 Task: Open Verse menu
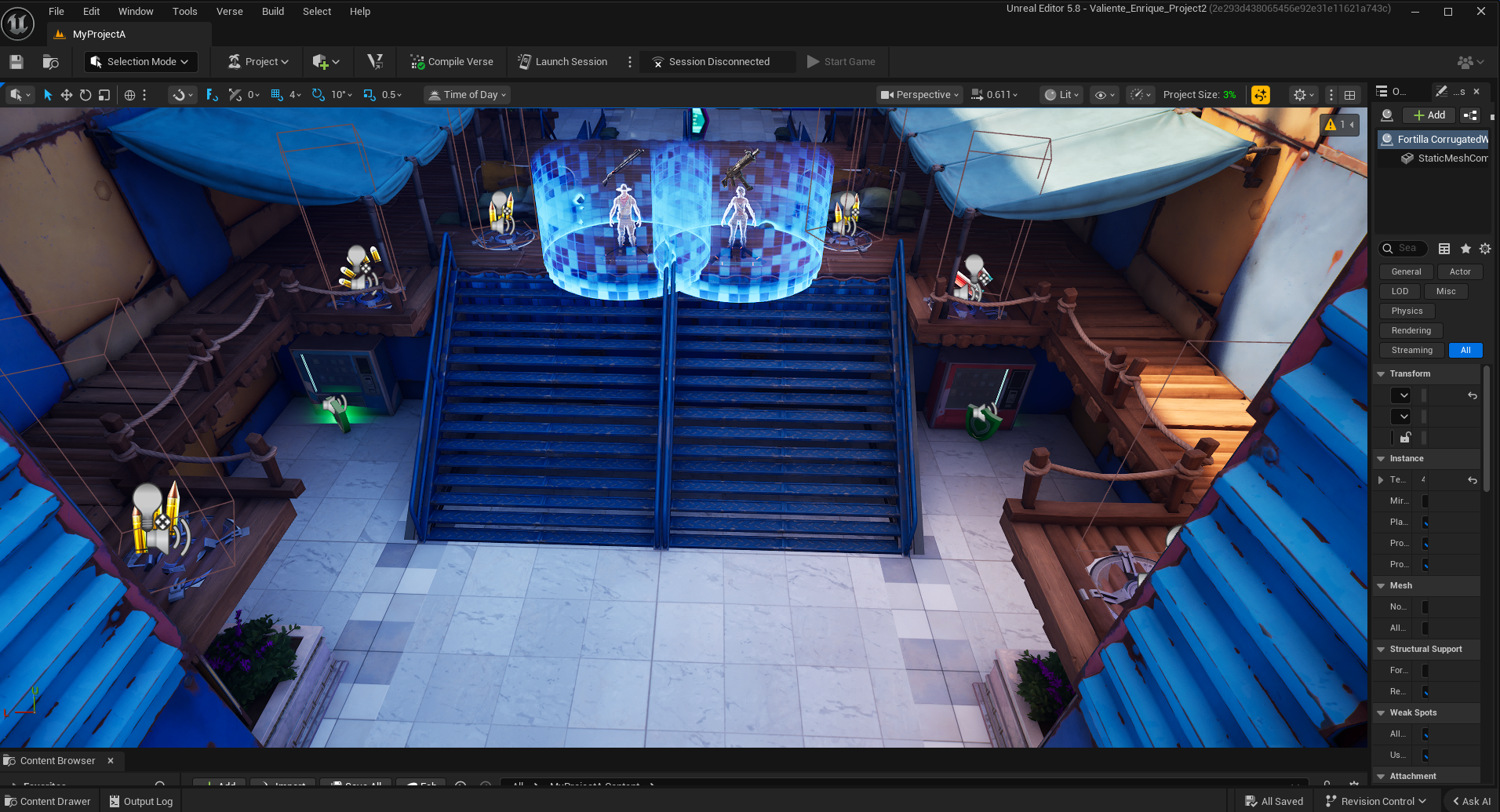click(230, 12)
